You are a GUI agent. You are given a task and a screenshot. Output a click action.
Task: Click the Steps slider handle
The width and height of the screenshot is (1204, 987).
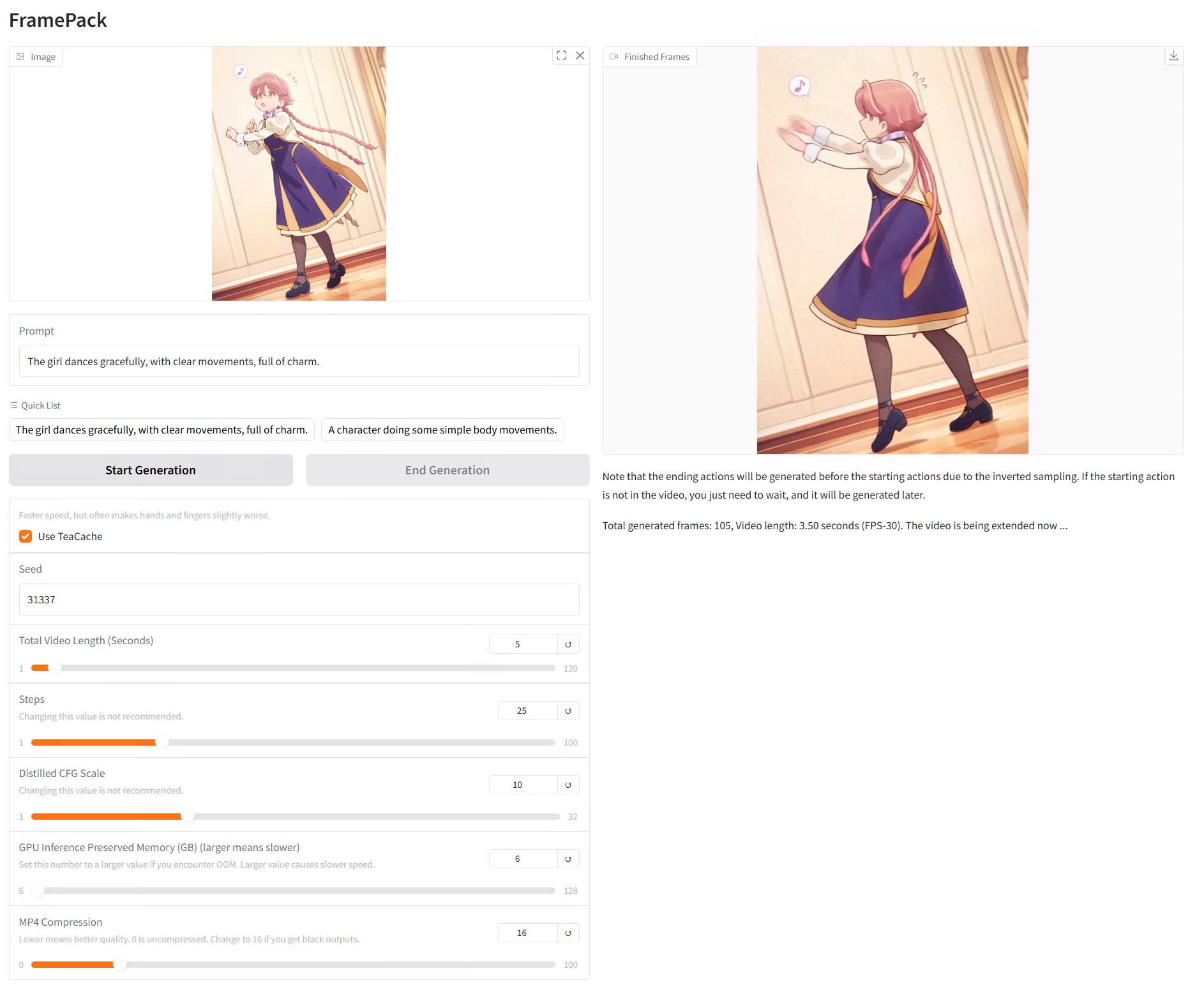(x=162, y=742)
